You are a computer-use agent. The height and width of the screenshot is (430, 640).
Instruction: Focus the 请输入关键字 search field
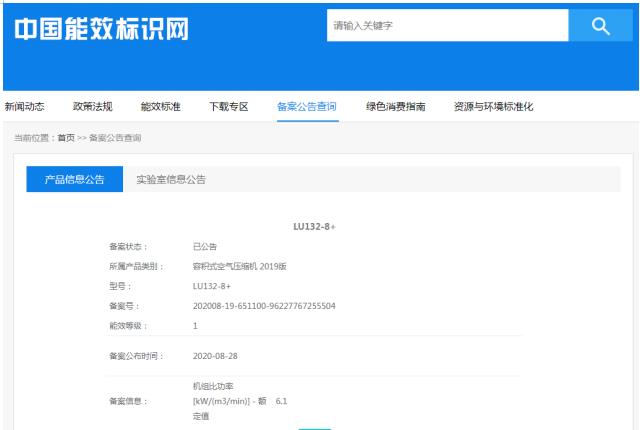pyautogui.click(x=447, y=26)
